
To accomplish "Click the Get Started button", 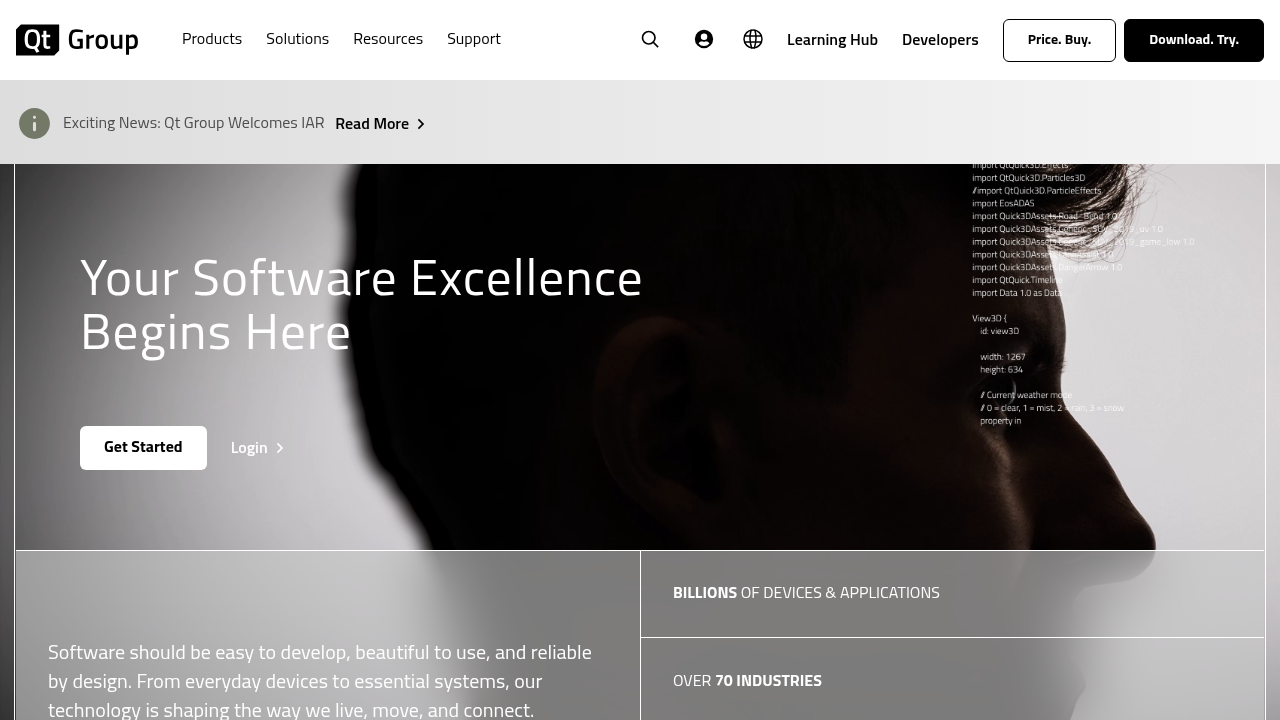I will coord(143,447).
